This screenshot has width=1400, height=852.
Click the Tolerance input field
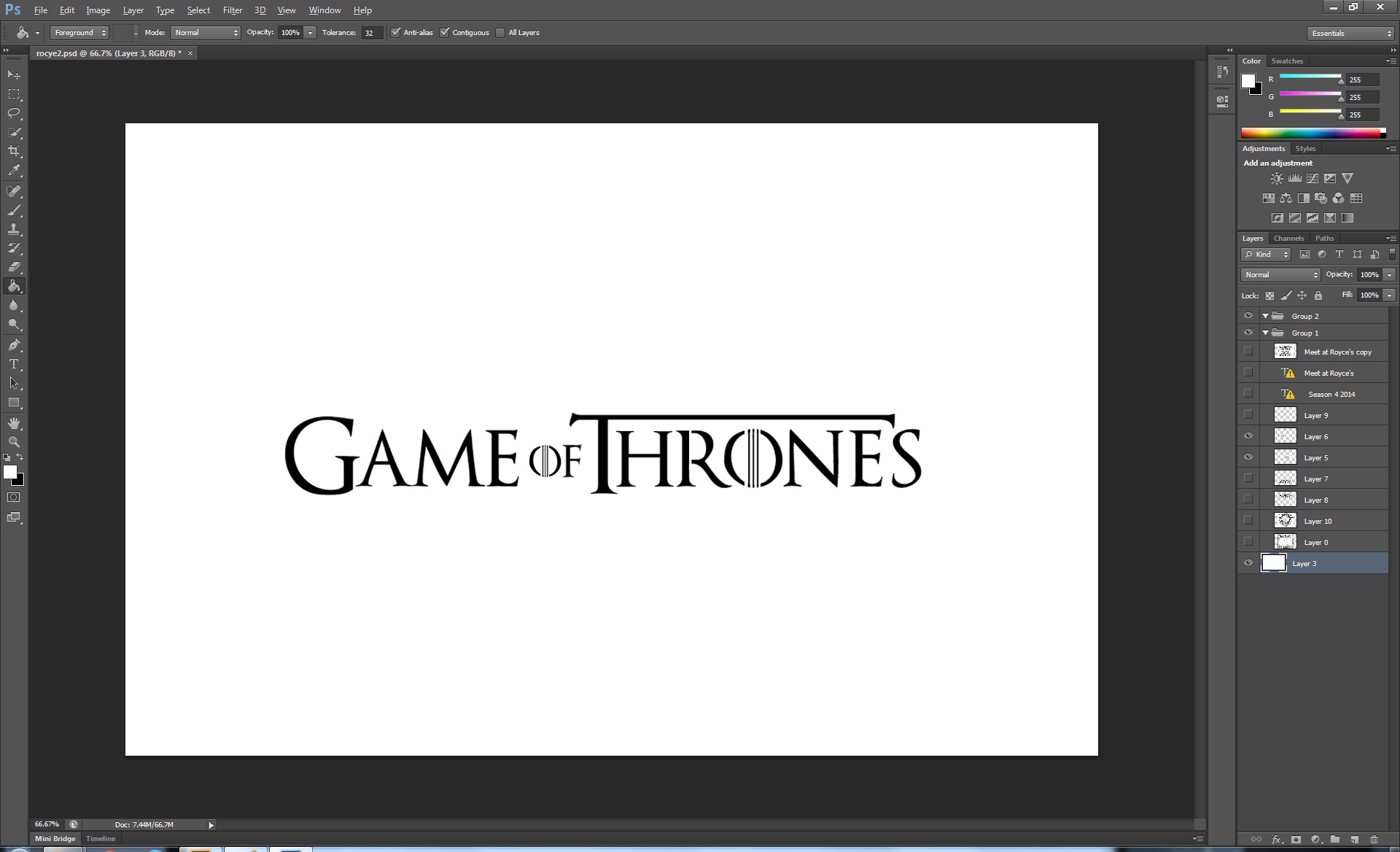pos(372,33)
